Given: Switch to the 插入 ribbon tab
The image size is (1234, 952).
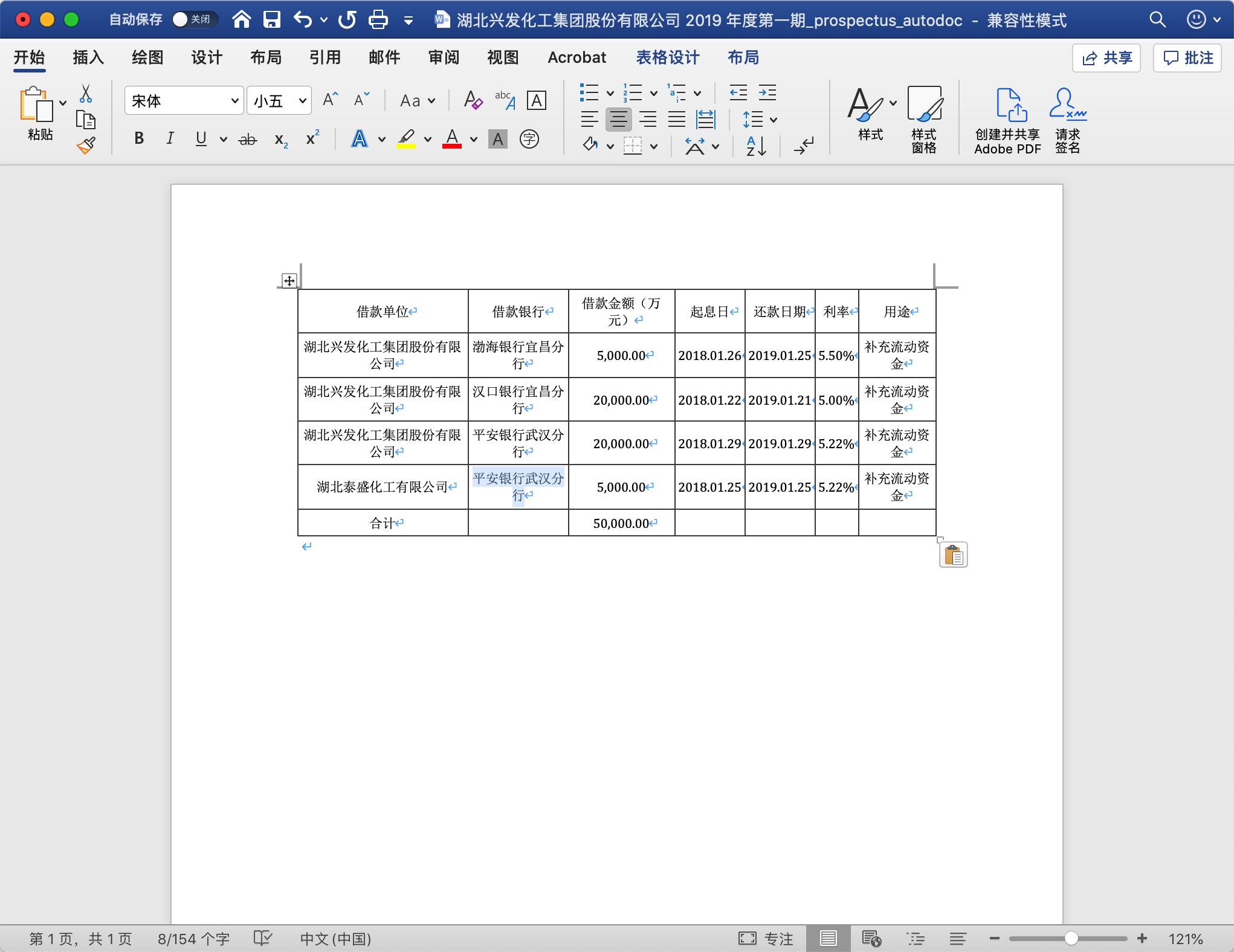Looking at the screenshot, I should pyautogui.click(x=88, y=57).
